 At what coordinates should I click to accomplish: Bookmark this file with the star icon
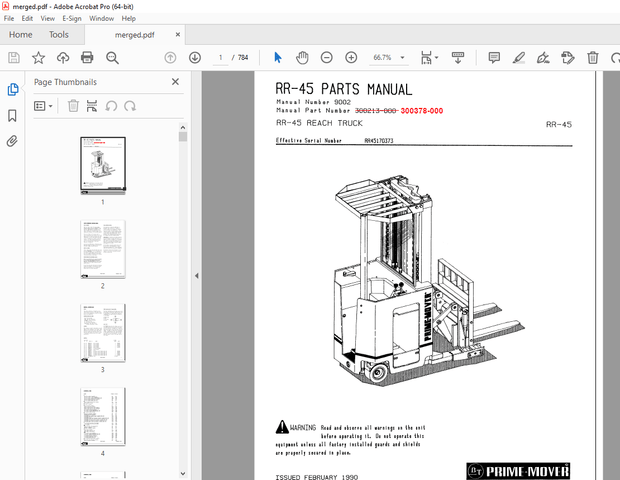pyautogui.click(x=38, y=58)
